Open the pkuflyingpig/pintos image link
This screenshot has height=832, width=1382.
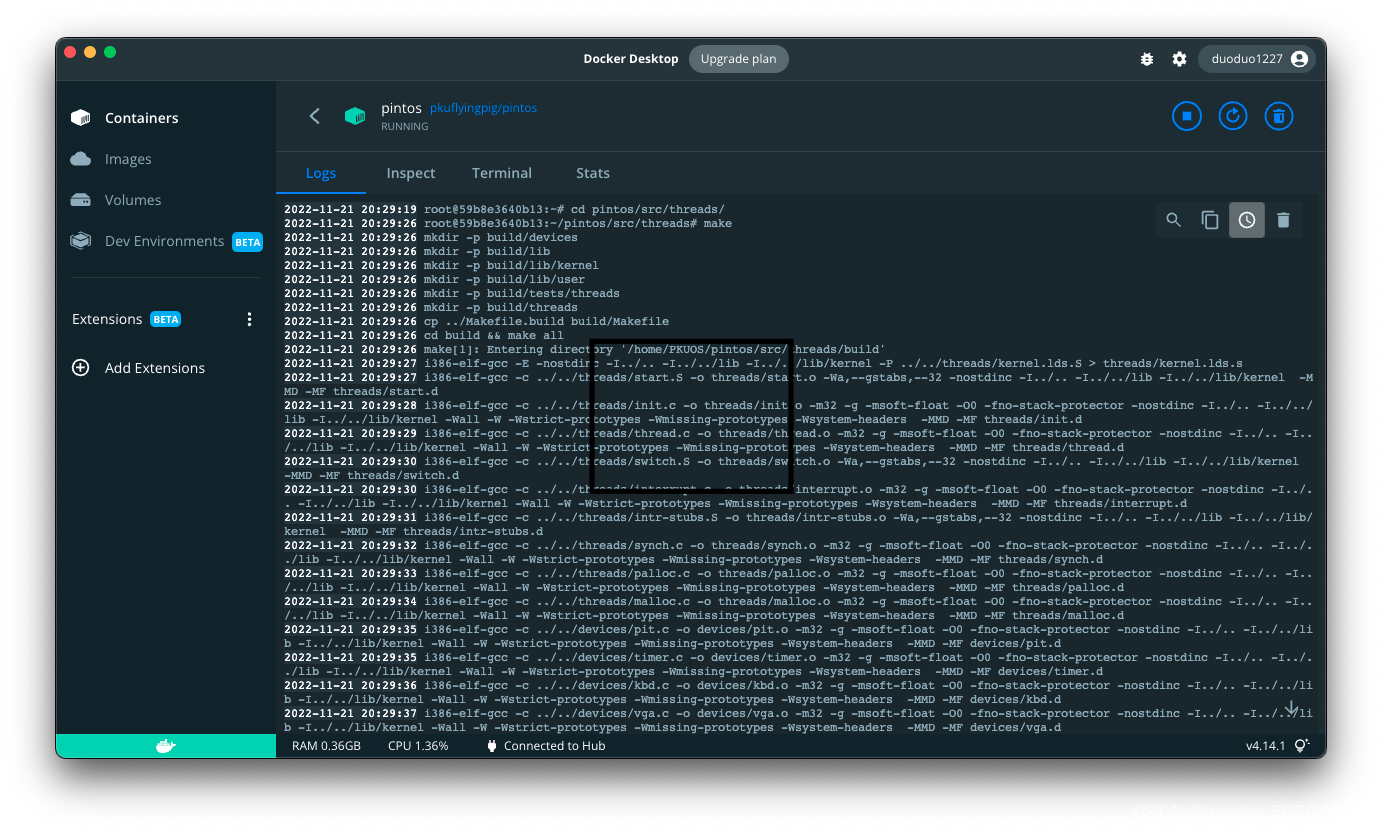click(x=484, y=107)
